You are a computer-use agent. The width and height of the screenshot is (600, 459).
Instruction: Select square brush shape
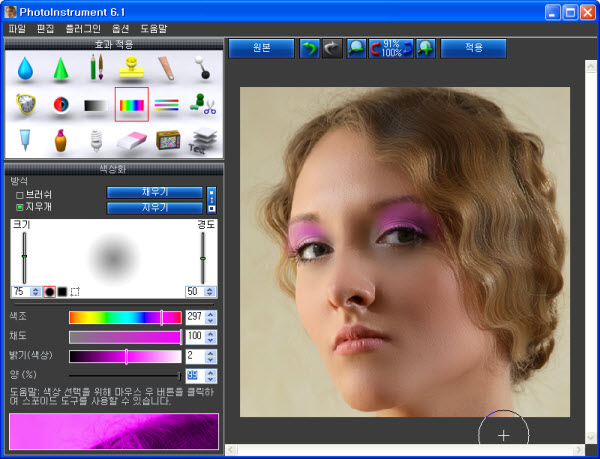(x=62, y=292)
